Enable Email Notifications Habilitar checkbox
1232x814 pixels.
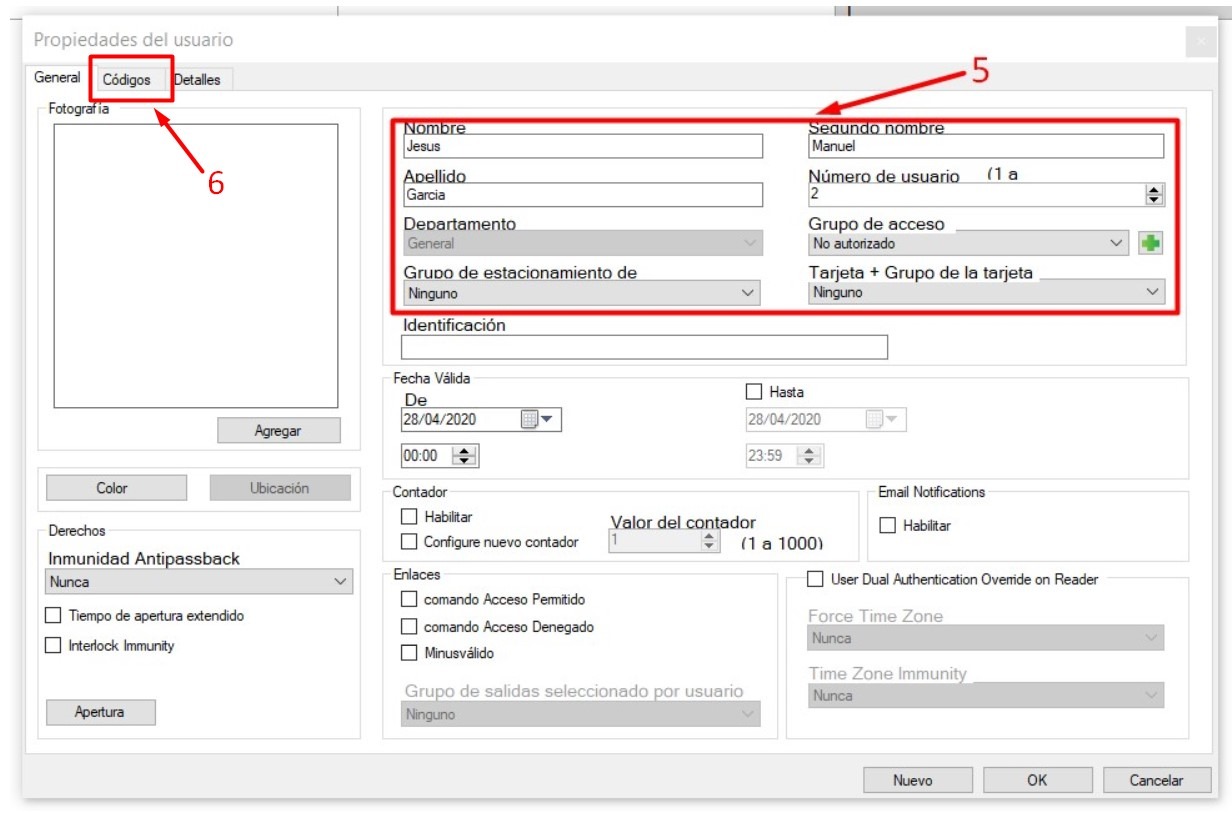click(x=887, y=525)
